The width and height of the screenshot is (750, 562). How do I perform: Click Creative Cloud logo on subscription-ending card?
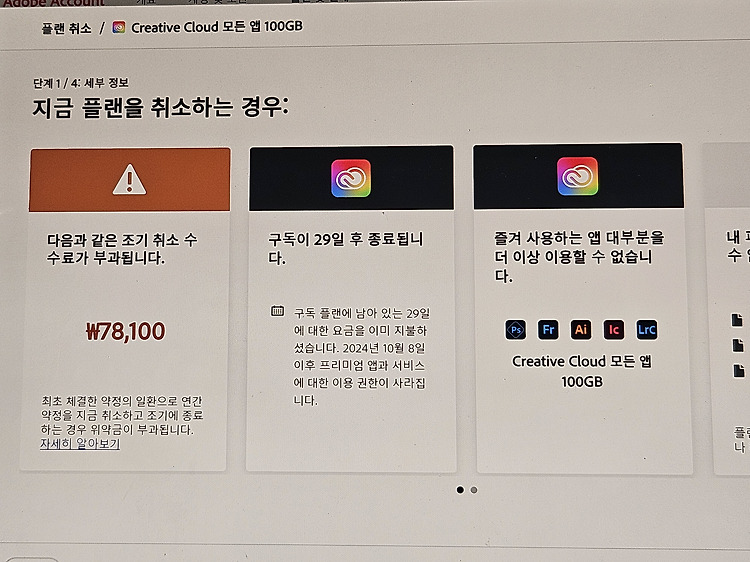tap(351, 178)
